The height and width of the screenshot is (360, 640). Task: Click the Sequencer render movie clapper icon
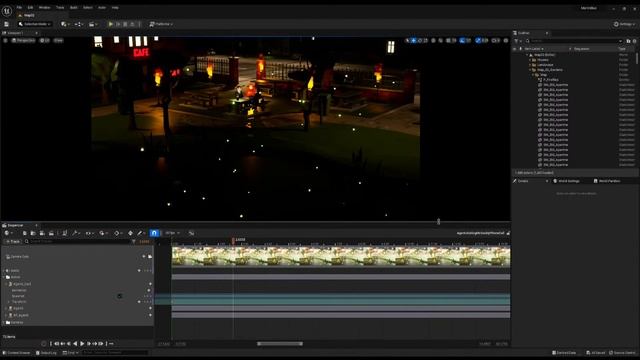(x=51, y=233)
